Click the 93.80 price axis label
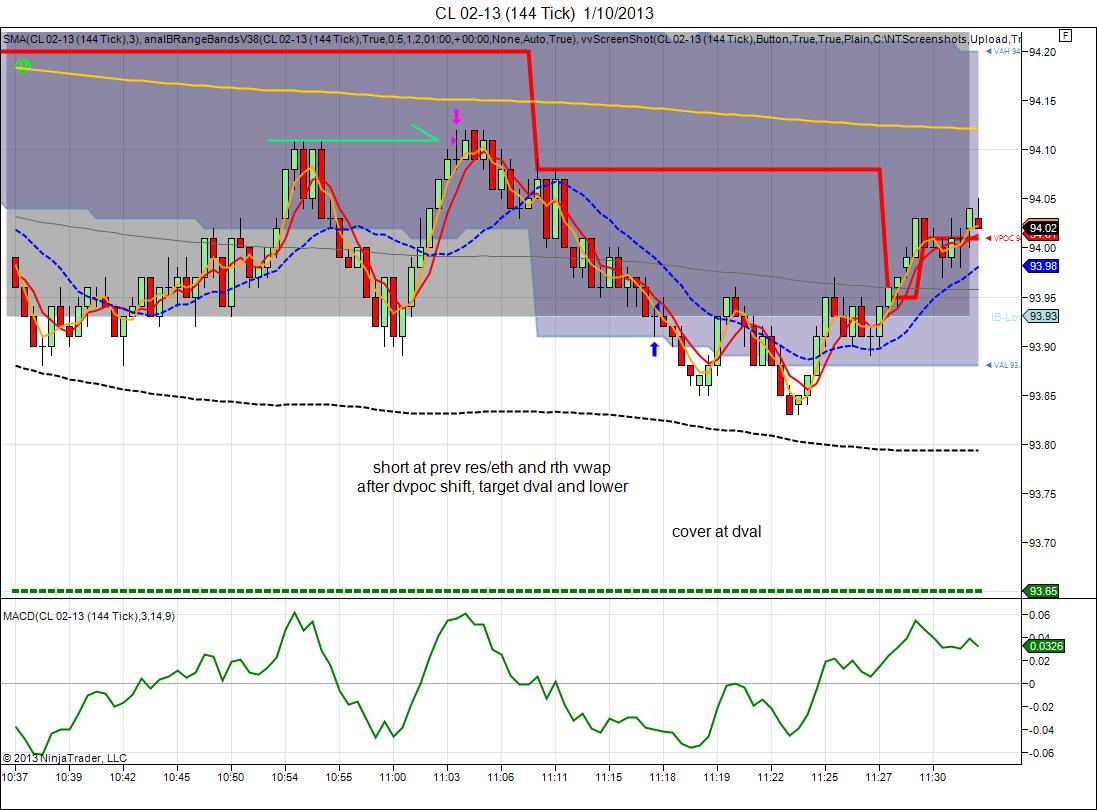 1042,445
